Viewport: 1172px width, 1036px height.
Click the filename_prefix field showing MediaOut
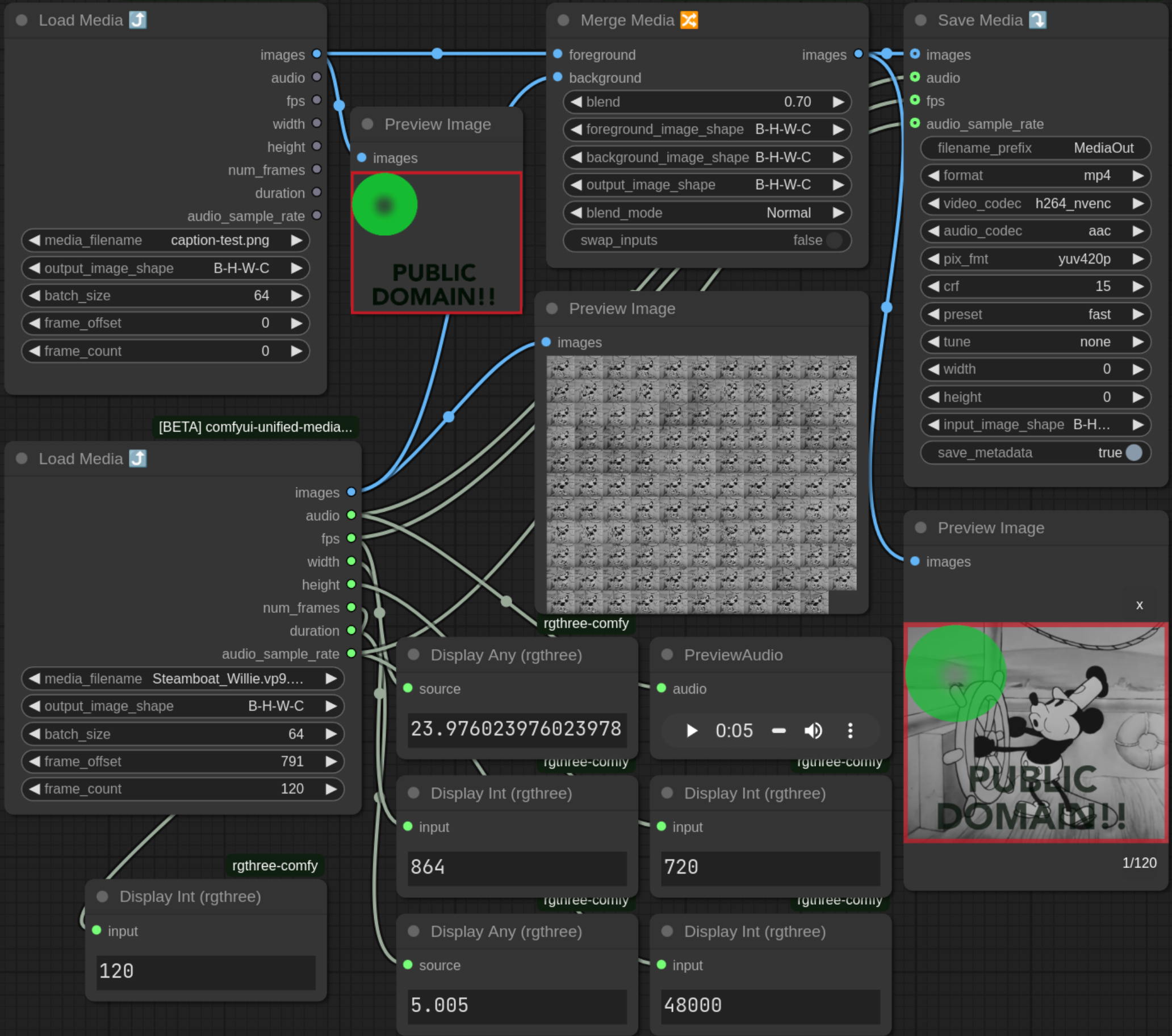pyautogui.click(x=1036, y=148)
